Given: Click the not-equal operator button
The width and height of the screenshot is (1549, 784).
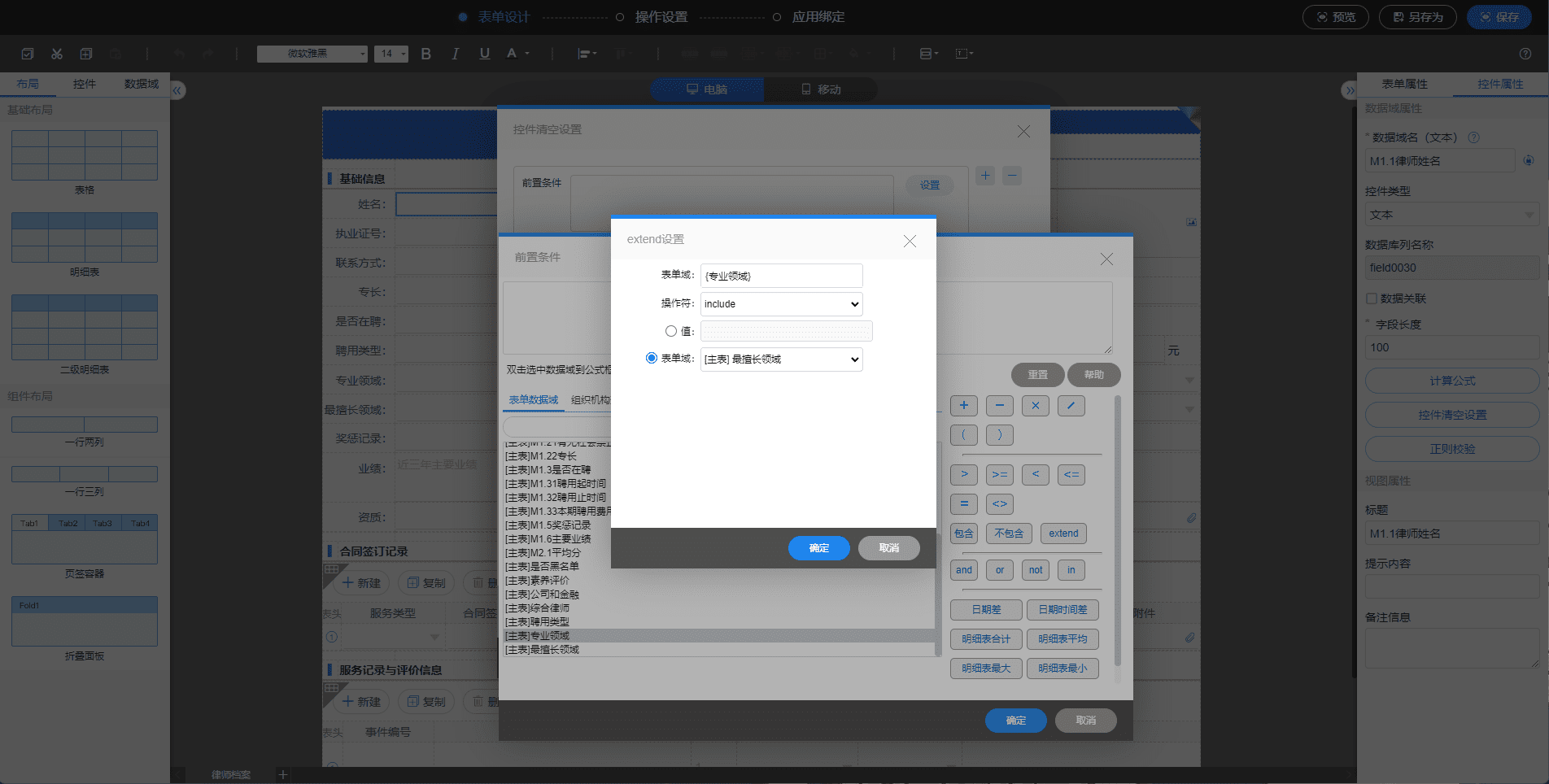Looking at the screenshot, I should pos(1000,504).
